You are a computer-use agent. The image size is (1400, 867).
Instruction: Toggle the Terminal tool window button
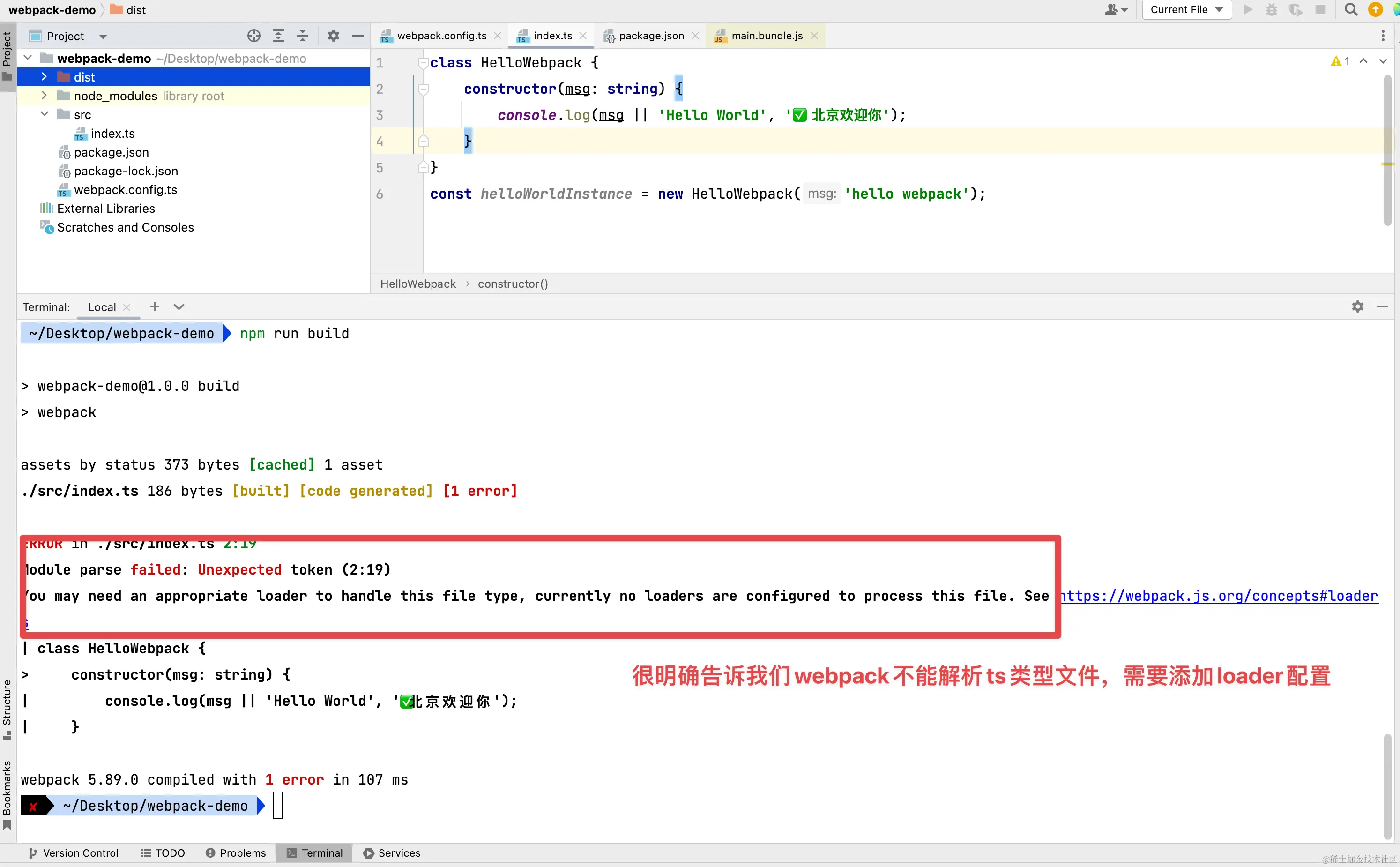(x=314, y=853)
